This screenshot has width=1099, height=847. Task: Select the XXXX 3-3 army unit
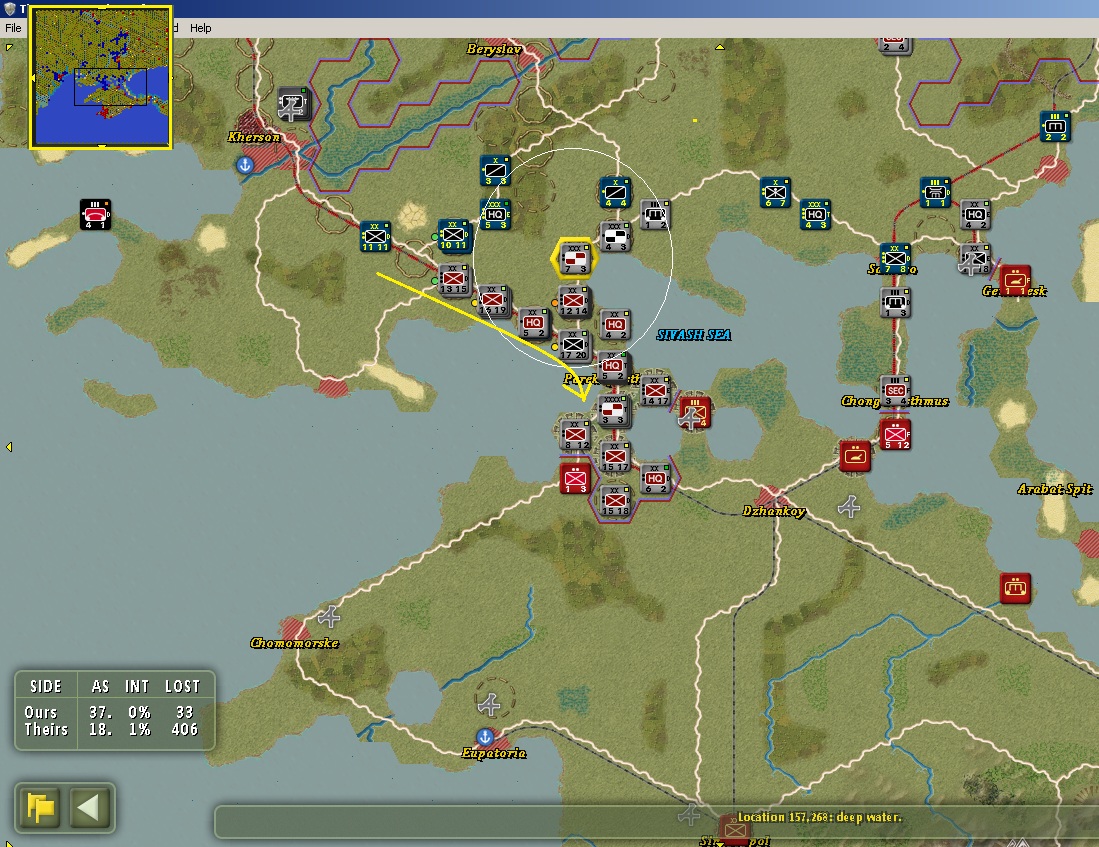point(615,411)
